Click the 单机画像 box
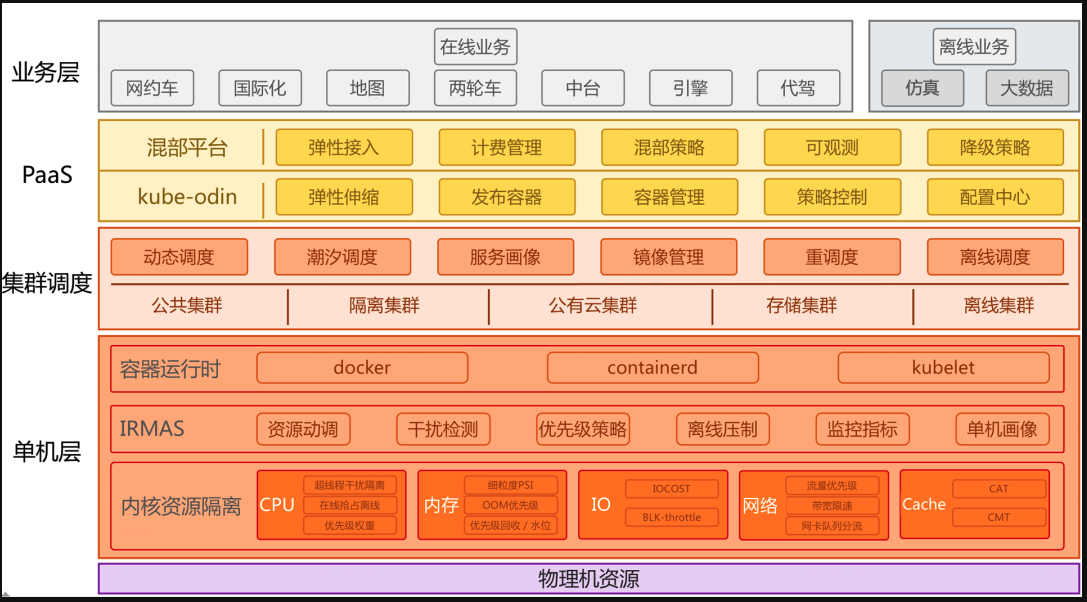 (1002, 429)
